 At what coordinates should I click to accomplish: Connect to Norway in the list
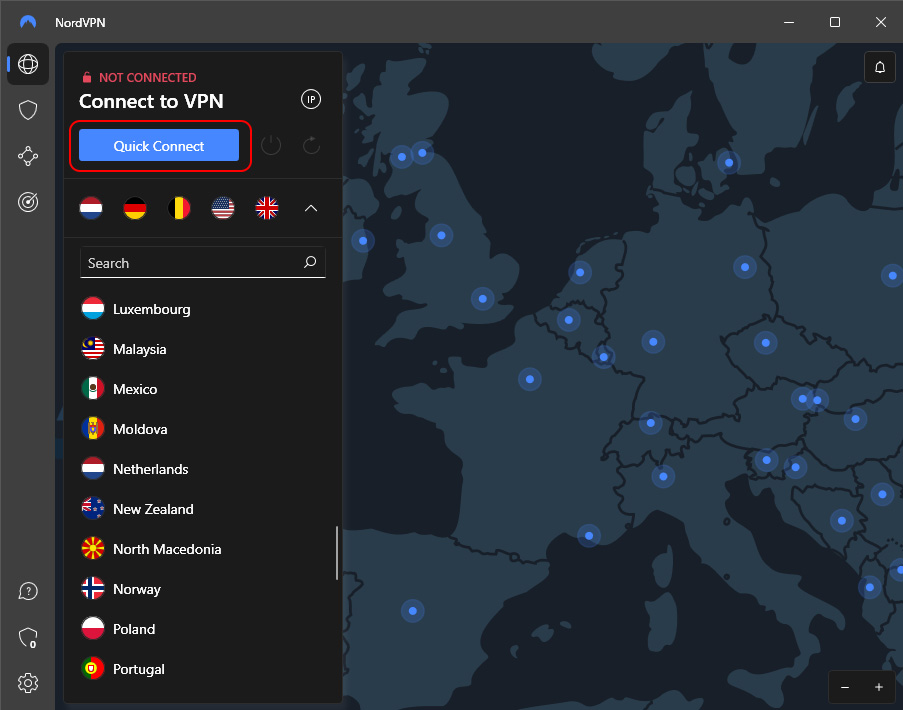[x=203, y=589]
